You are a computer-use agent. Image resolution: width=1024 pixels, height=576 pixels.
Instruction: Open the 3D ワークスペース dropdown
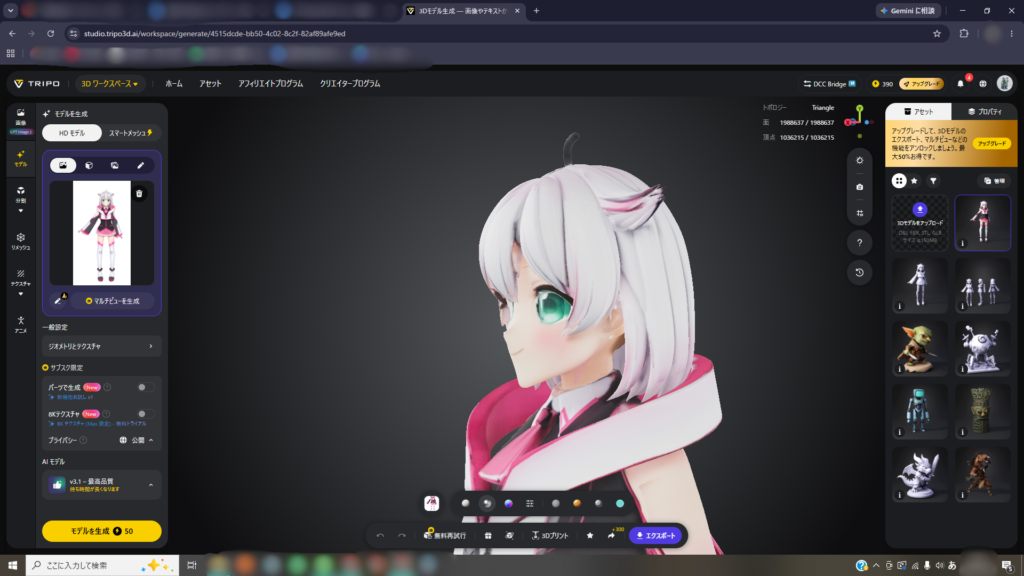pos(109,84)
